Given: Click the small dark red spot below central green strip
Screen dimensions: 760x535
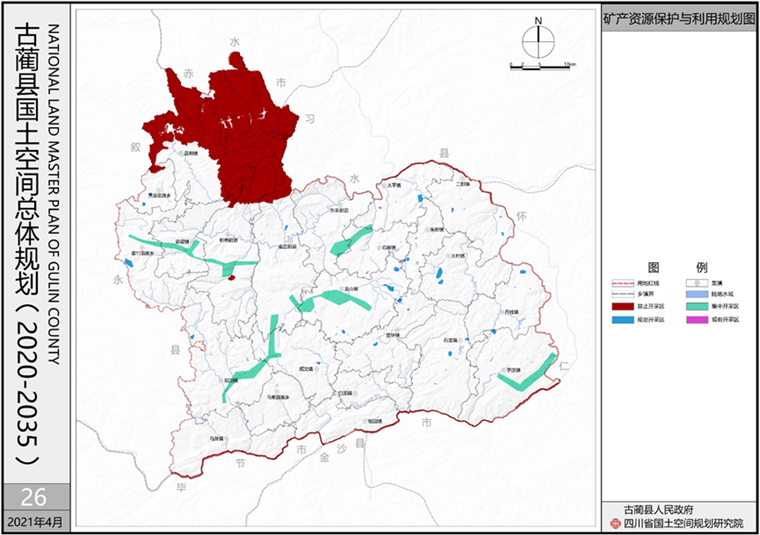Looking at the screenshot, I should coord(231,277).
